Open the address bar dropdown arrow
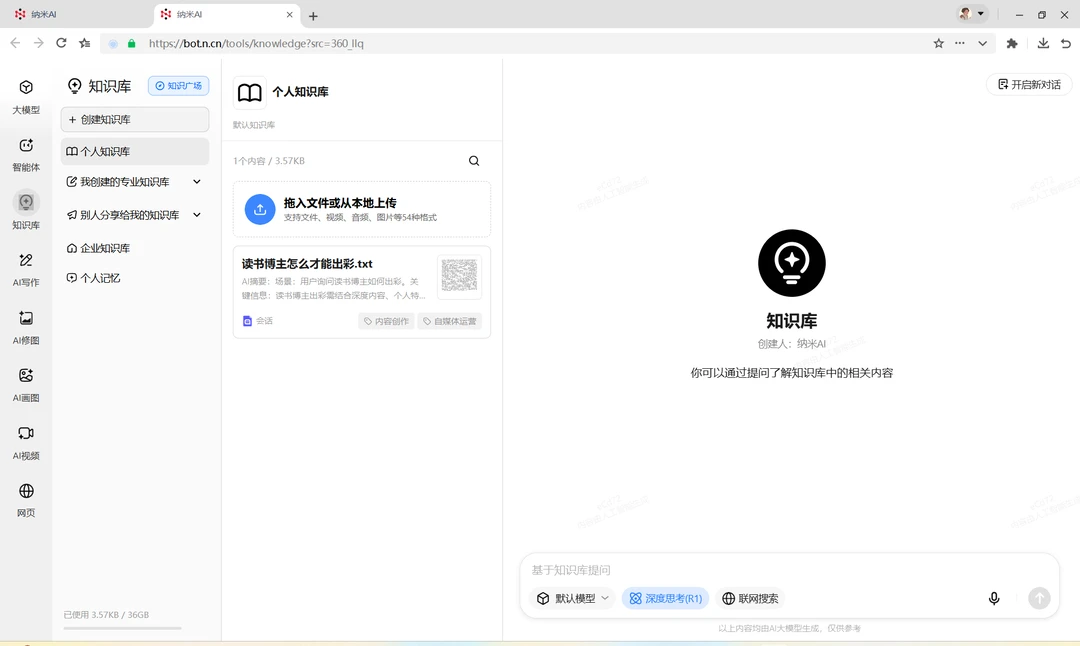 [983, 43]
